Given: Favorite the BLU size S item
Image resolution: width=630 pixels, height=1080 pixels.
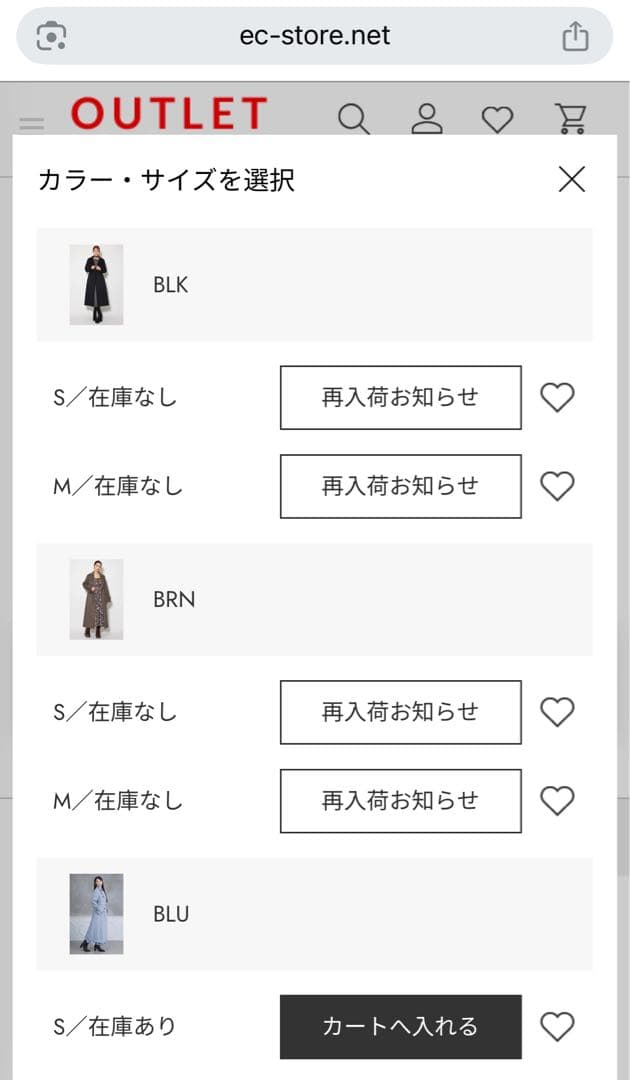Looking at the screenshot, I should (x=557, y=1027).
